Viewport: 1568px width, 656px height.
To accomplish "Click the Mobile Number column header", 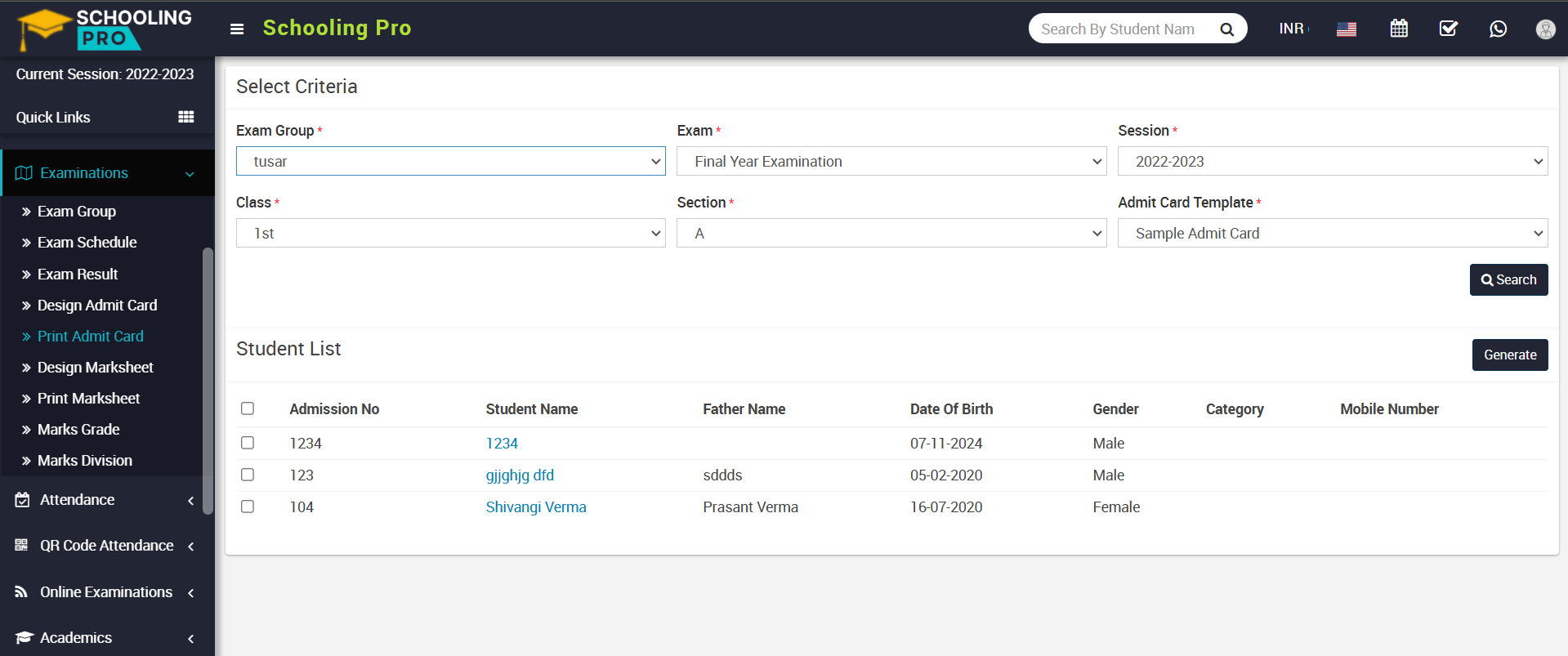I will [x=1389, y=409].
